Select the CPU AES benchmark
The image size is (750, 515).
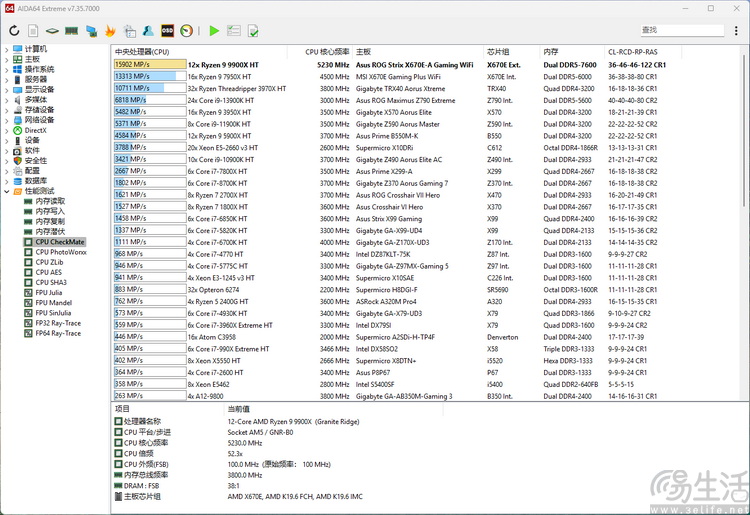pyautogui.click(x=49, y=273)
